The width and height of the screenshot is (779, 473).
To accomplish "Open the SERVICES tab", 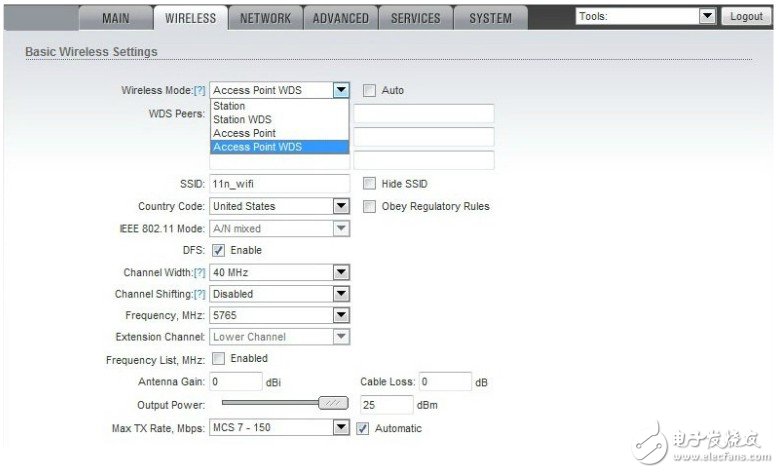I will (415, 18).
